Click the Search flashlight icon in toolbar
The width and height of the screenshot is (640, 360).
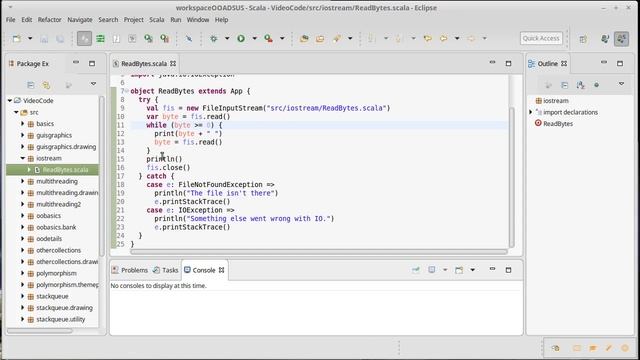336,38
